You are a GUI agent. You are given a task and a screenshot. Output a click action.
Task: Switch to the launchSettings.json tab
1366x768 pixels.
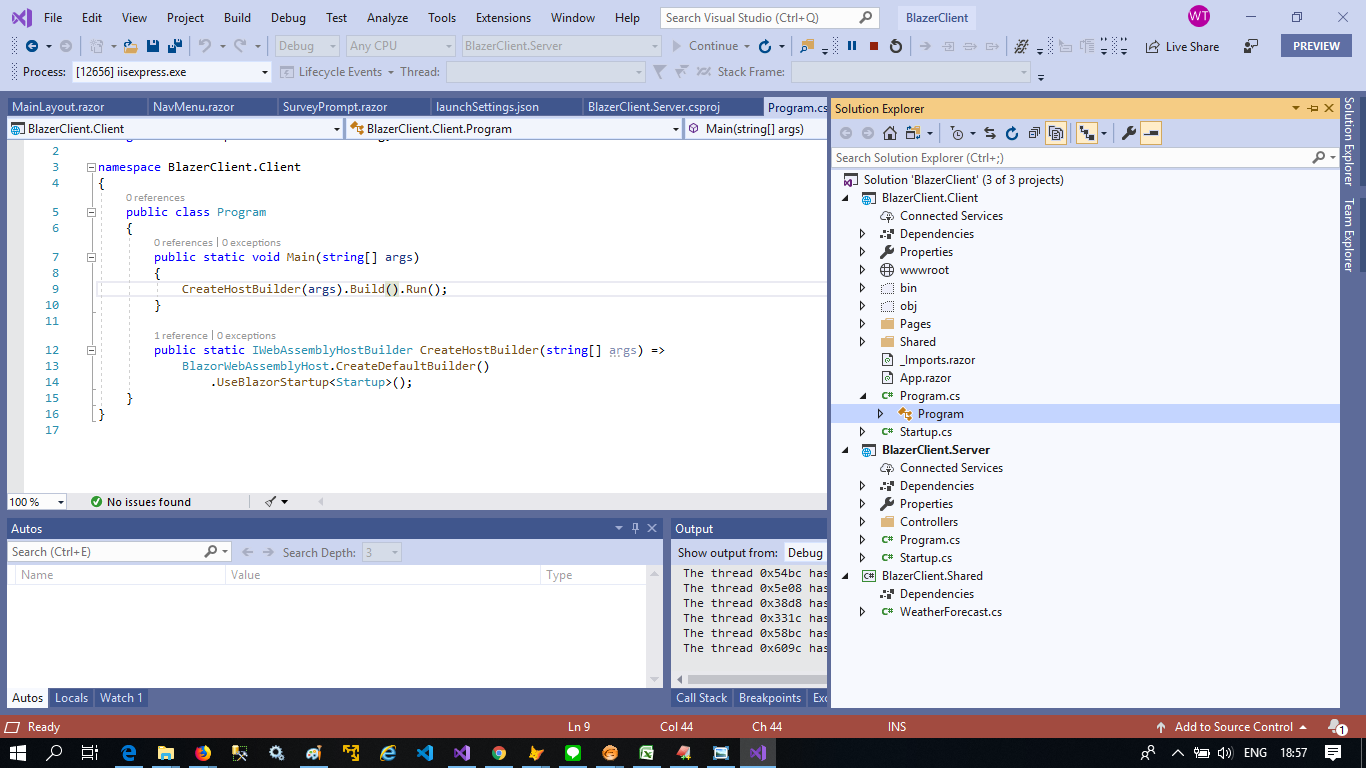487,107
